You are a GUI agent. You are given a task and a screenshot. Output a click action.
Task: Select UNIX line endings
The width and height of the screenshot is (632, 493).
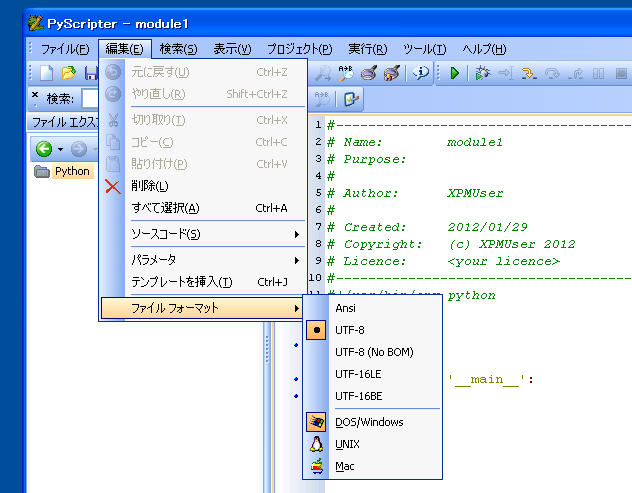click(x=373, y=444)
